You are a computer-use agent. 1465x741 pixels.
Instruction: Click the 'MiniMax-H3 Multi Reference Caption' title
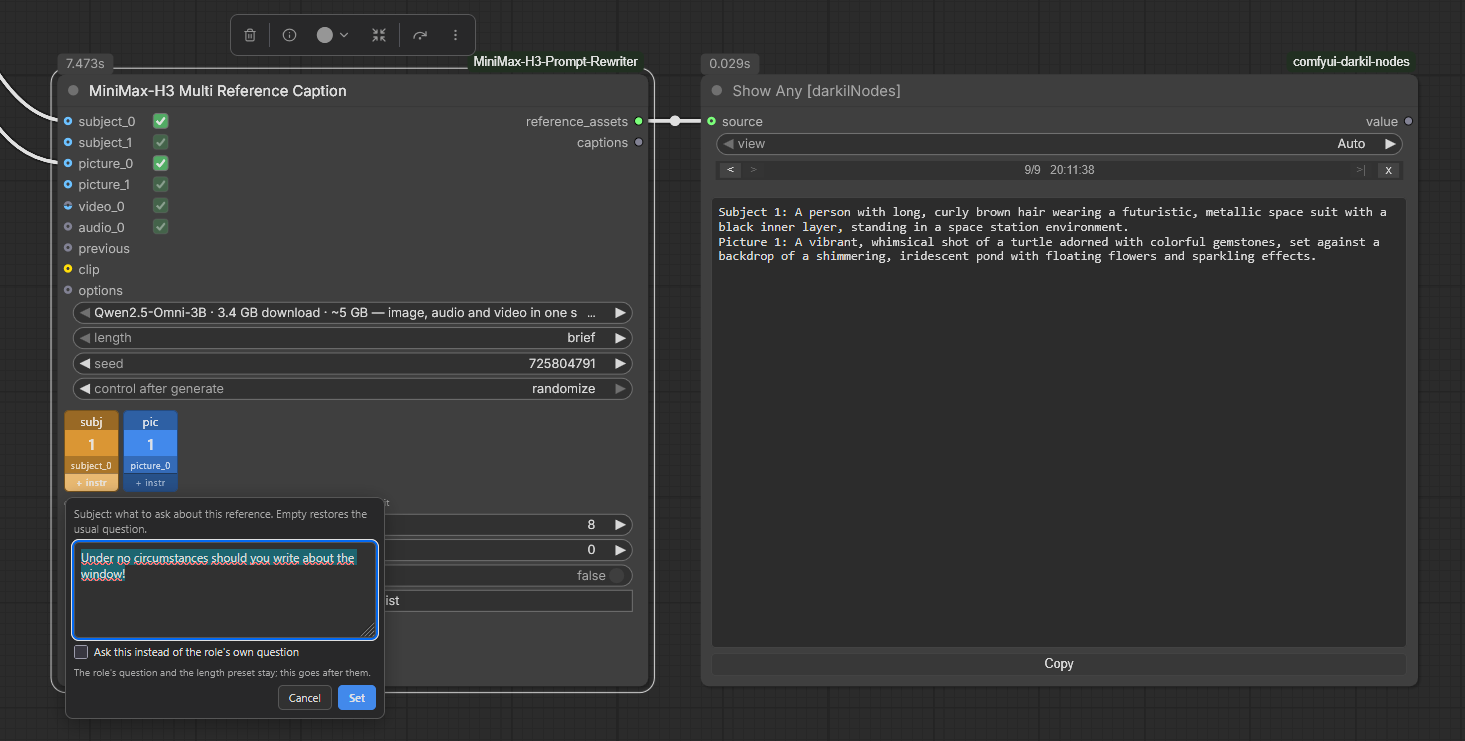point(218,90)
